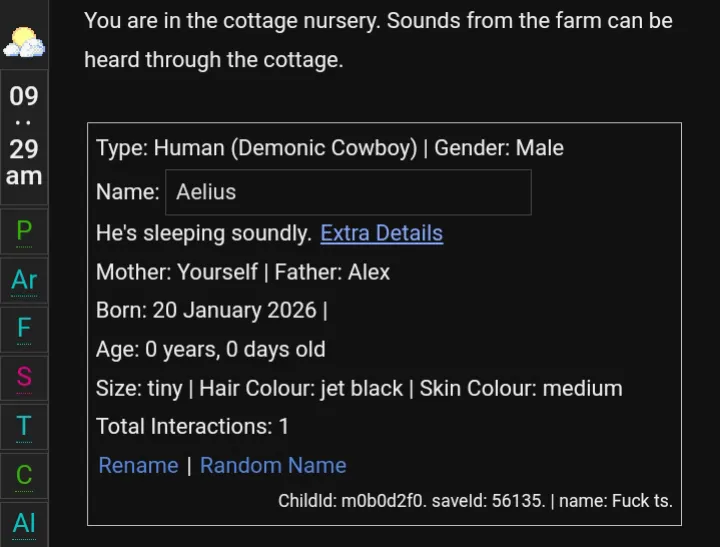Click the Total Interactions: 1 text
Viewport: 720px width, 547px height.
[192, 426]
